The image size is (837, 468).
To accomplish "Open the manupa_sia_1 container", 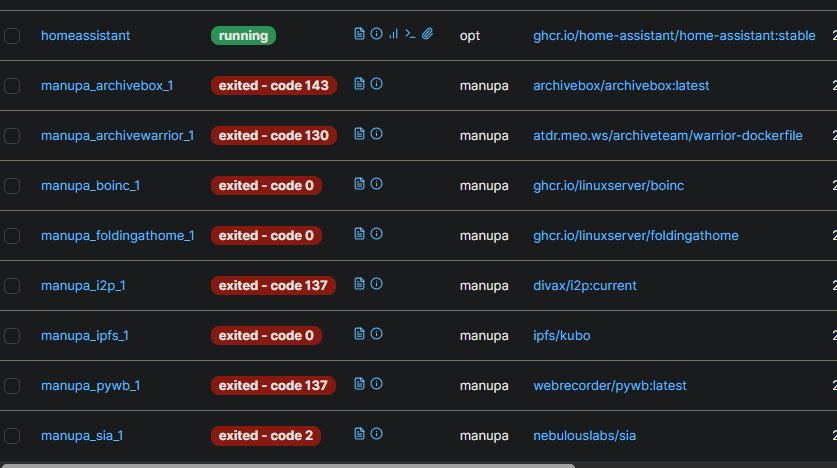I will pyautogui.click(x=82, y=436).
